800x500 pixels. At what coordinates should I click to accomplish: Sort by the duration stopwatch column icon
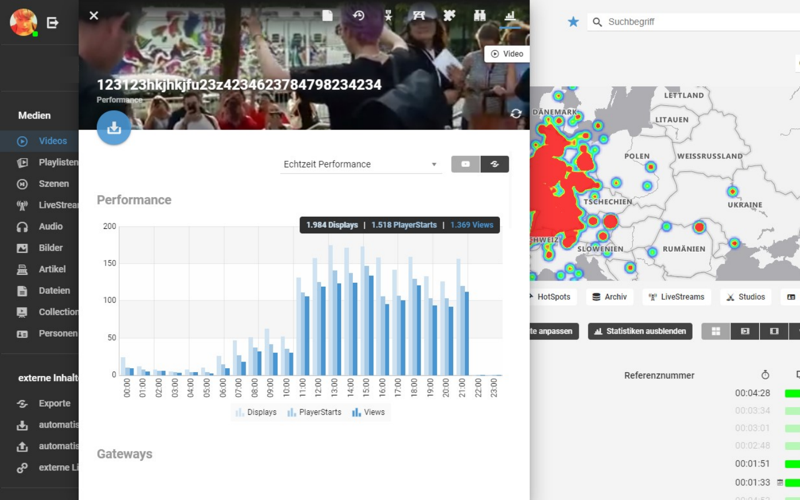point(765,375)
